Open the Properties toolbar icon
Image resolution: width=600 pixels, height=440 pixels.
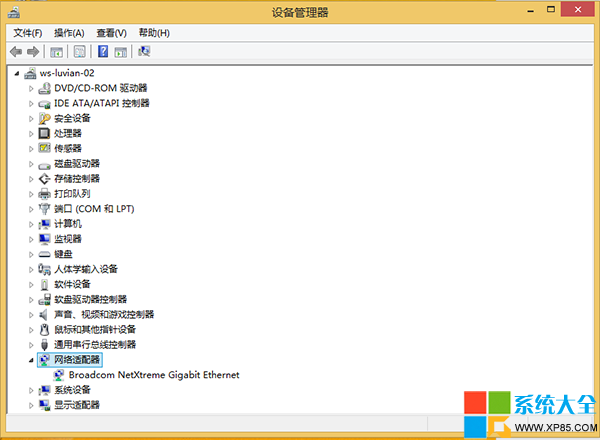80,52
